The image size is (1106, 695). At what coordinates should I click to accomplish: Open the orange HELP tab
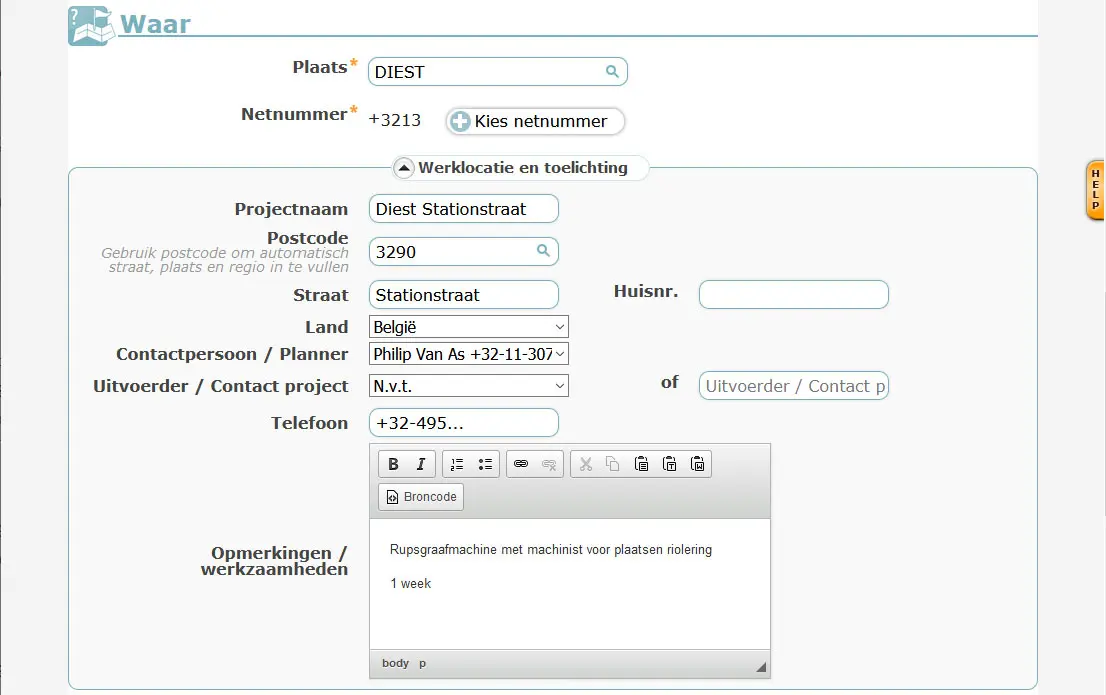(1095, 190)
